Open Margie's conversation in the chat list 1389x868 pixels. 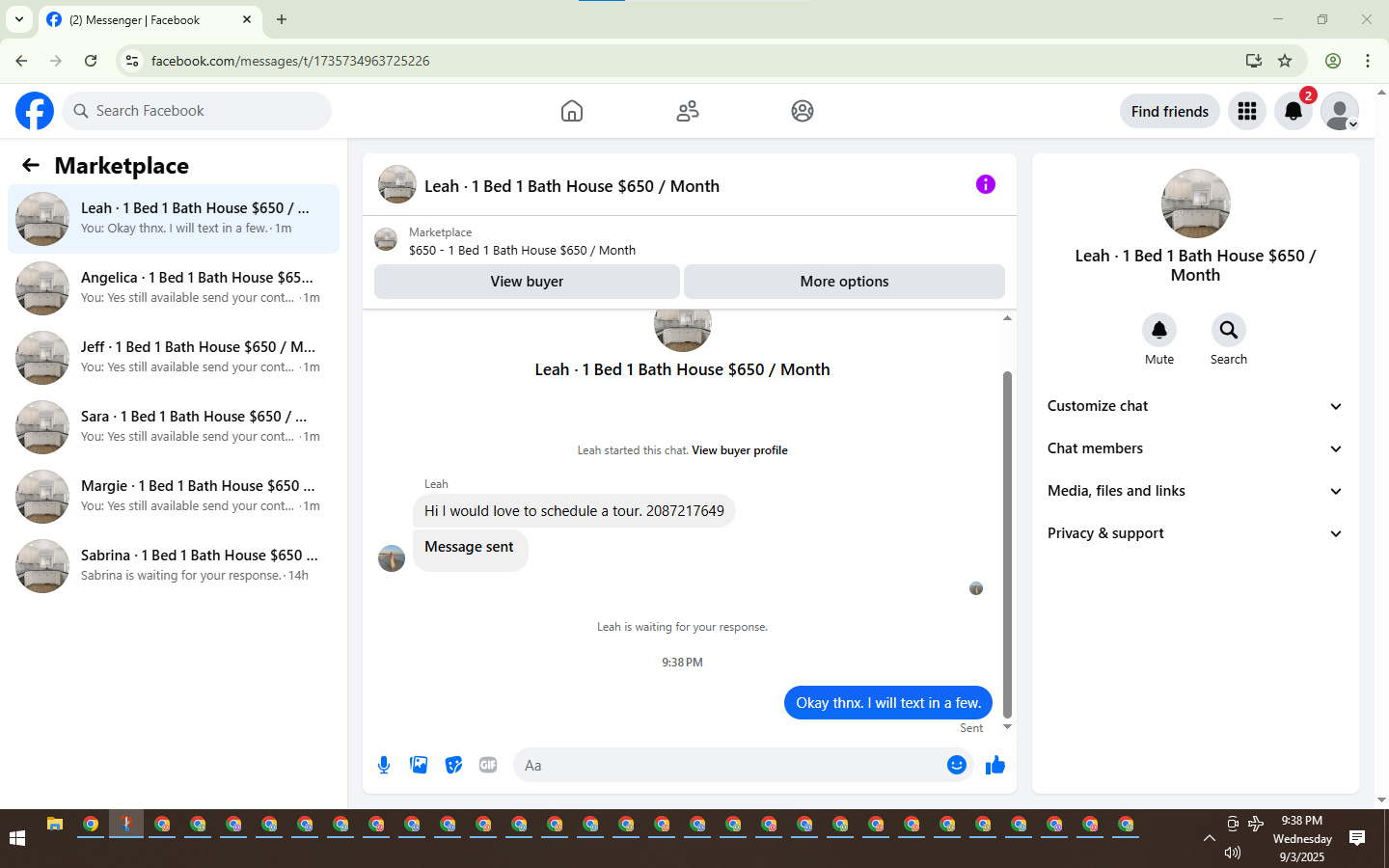(174, 497)
